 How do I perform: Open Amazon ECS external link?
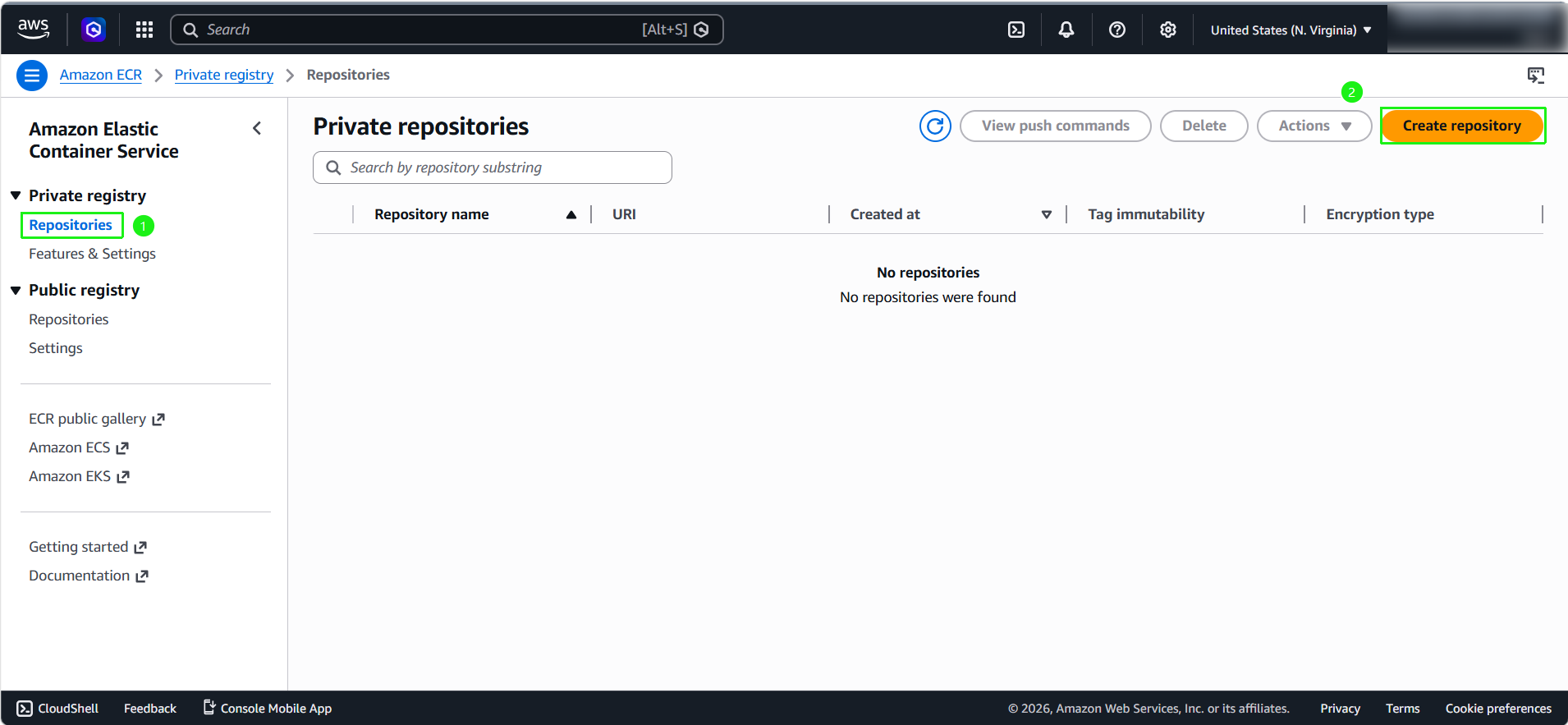(79, 447)
